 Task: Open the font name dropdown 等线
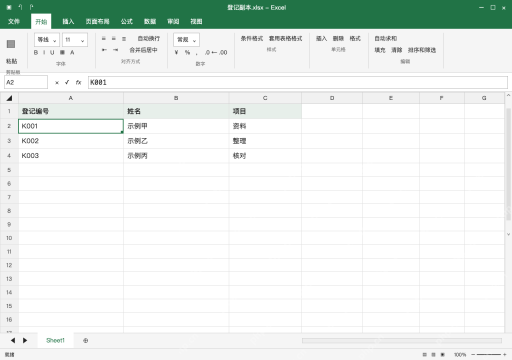[47, 40]
